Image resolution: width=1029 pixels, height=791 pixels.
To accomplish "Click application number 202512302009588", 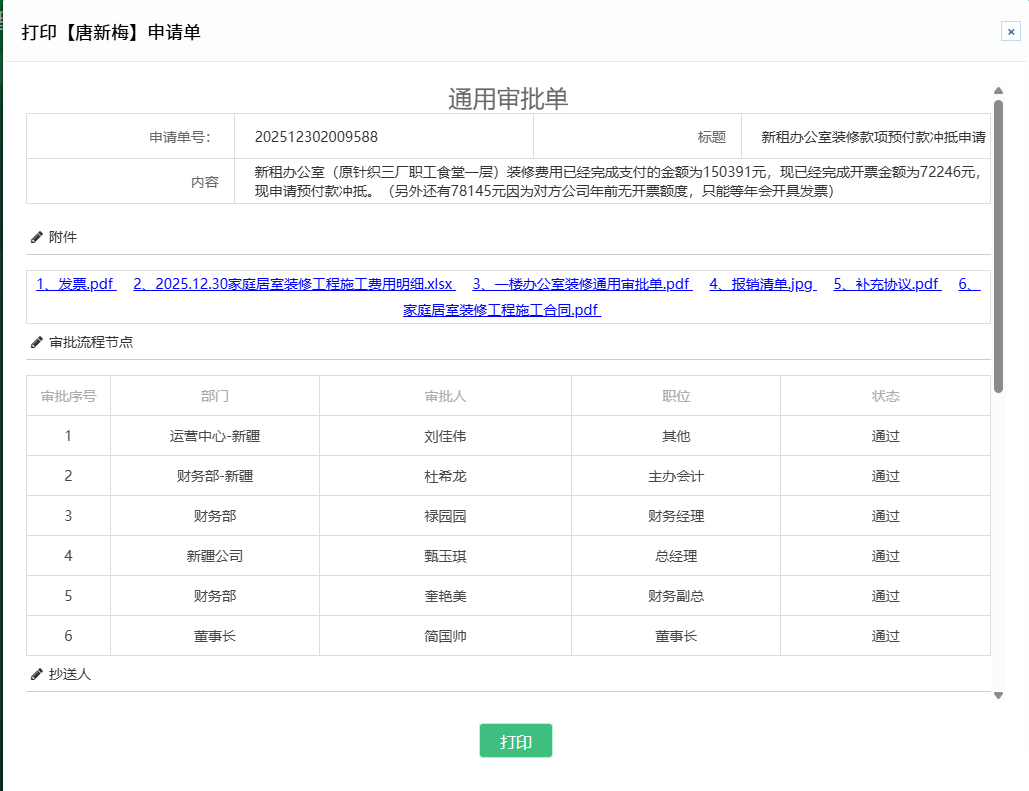I will [x=316, y=137].
